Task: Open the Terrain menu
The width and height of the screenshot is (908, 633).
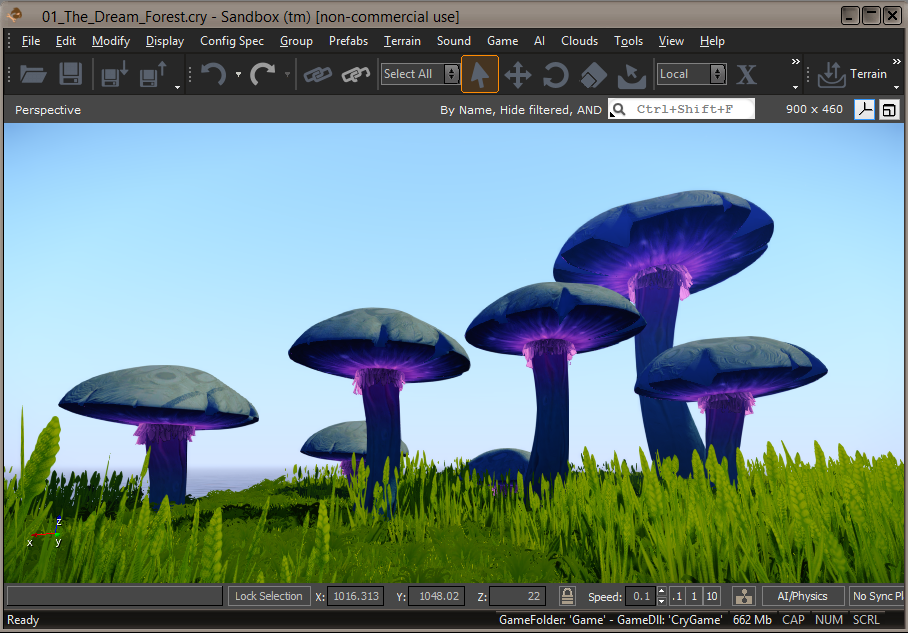Action: click(402, 41)
